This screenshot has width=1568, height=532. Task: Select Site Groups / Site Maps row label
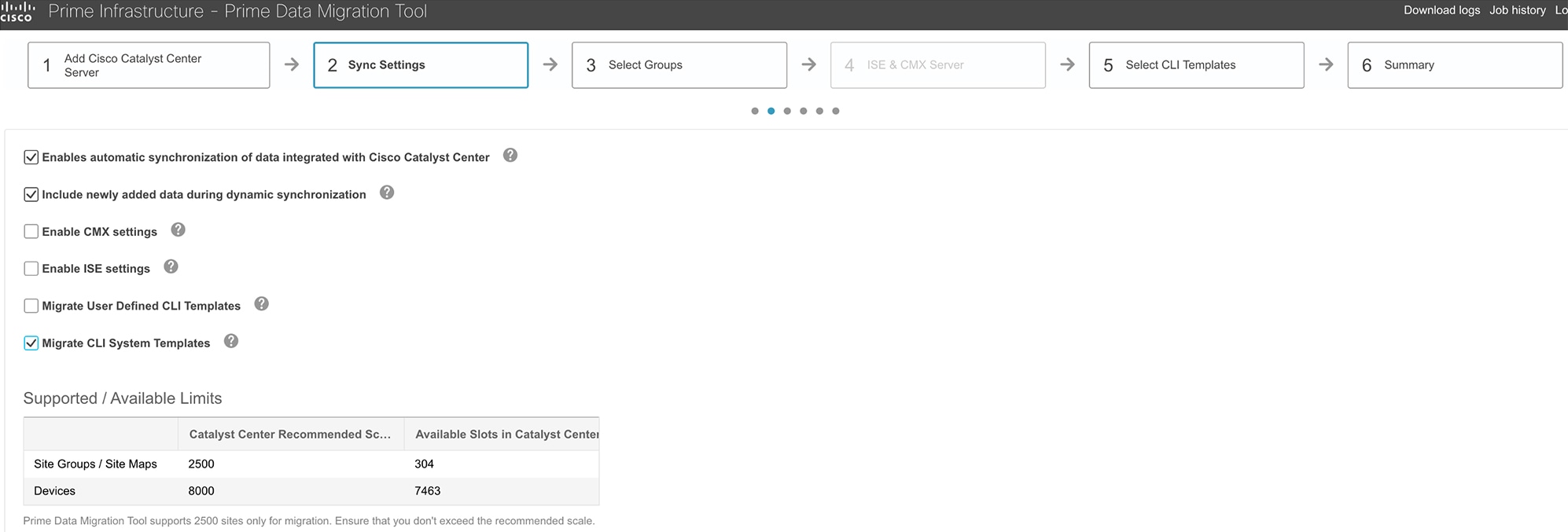click(x=95, y=464)
